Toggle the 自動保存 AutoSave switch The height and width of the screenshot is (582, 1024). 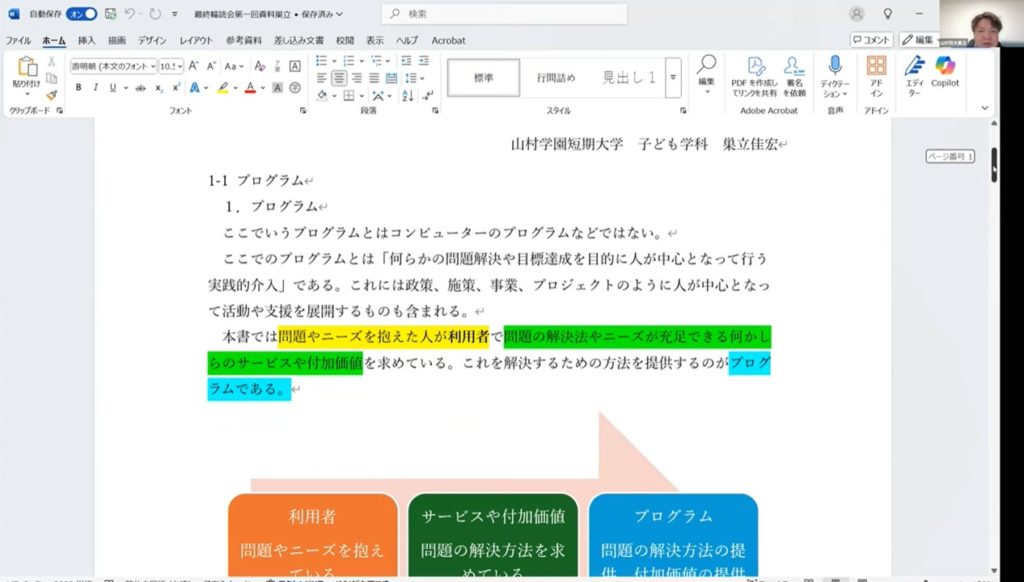(82, 14)
